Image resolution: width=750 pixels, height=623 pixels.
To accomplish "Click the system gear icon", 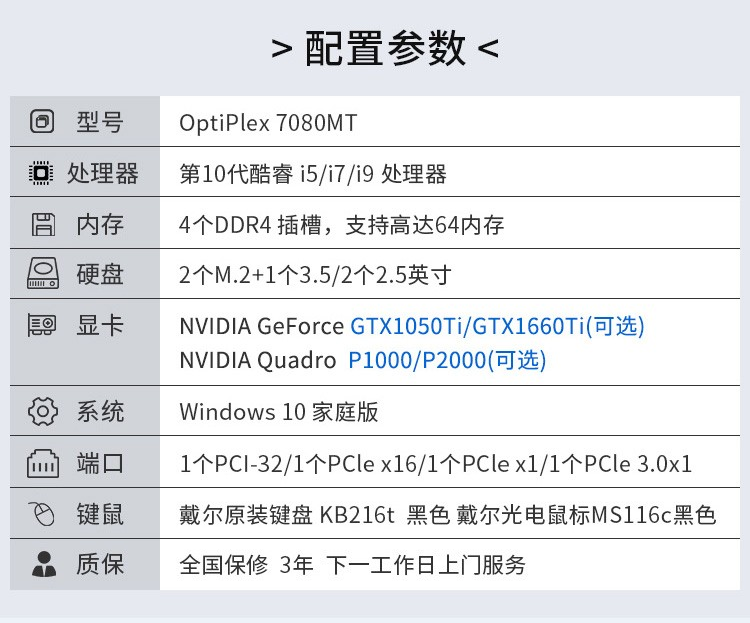I will coord(42,411).
